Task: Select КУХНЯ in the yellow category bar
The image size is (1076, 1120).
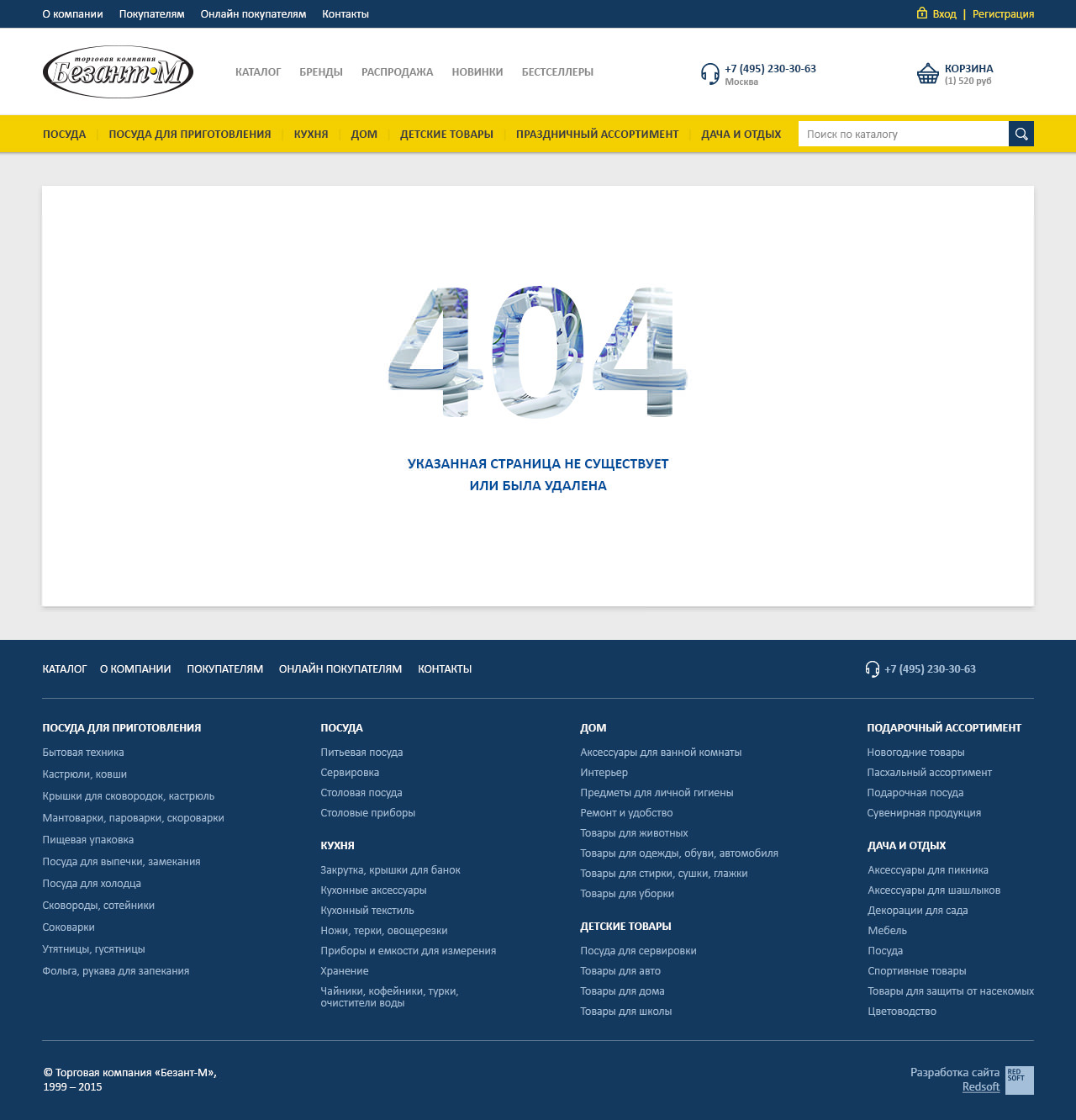Action: (x=311, y=135)
